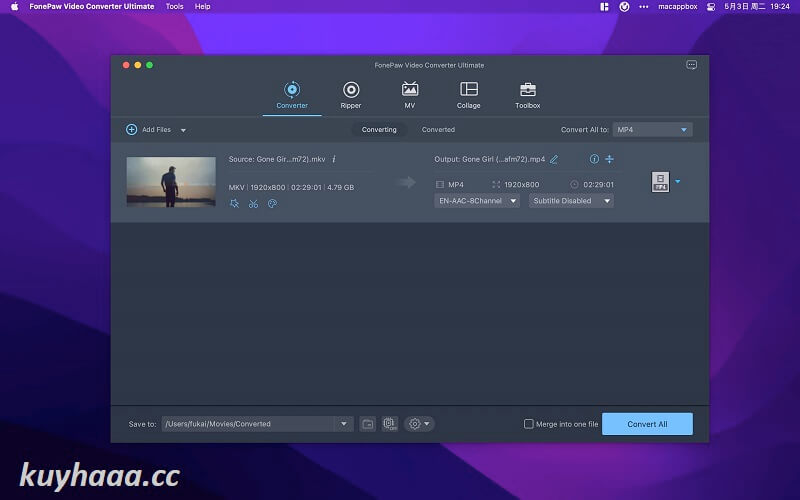Click the Save to path field
The height and width of the screenshot is (500, 800).
coord(248,423)
